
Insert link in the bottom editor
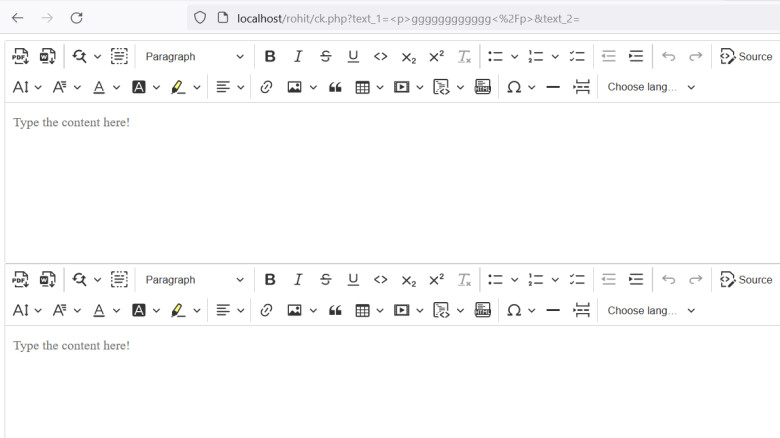point(266,311)
